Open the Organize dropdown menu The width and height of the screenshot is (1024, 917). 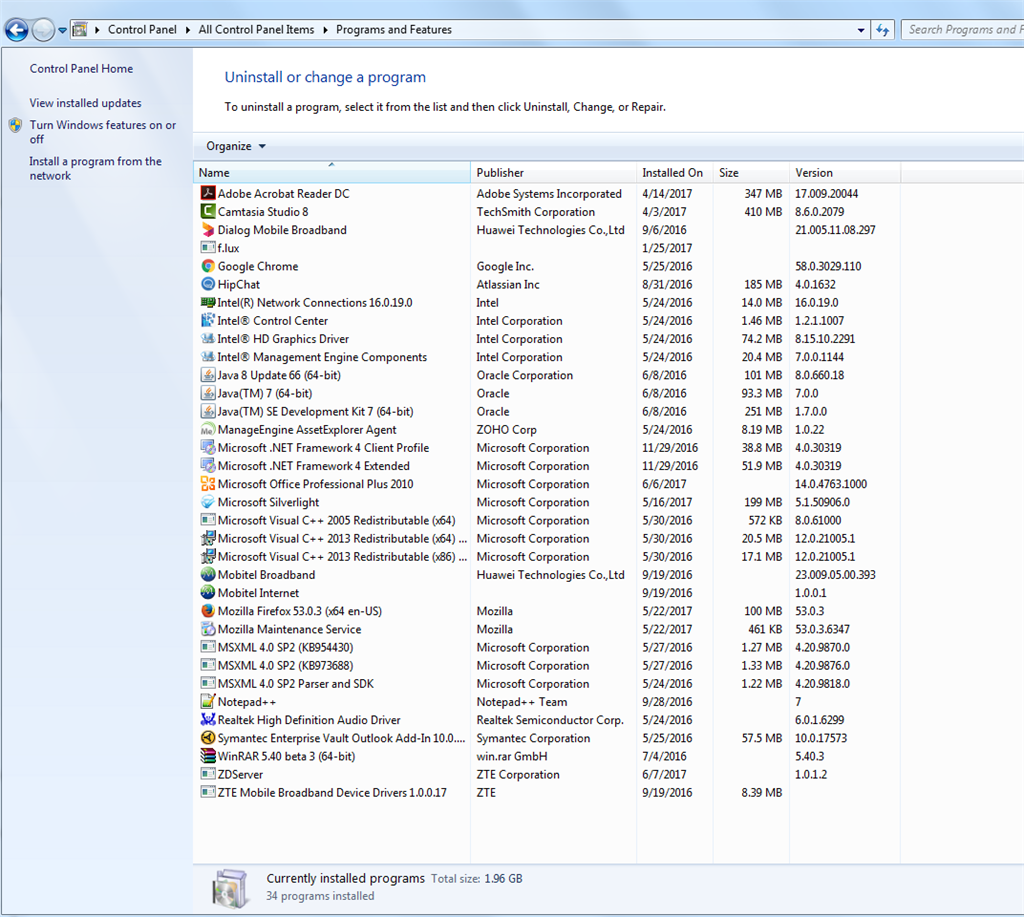(x=236, y=146)
